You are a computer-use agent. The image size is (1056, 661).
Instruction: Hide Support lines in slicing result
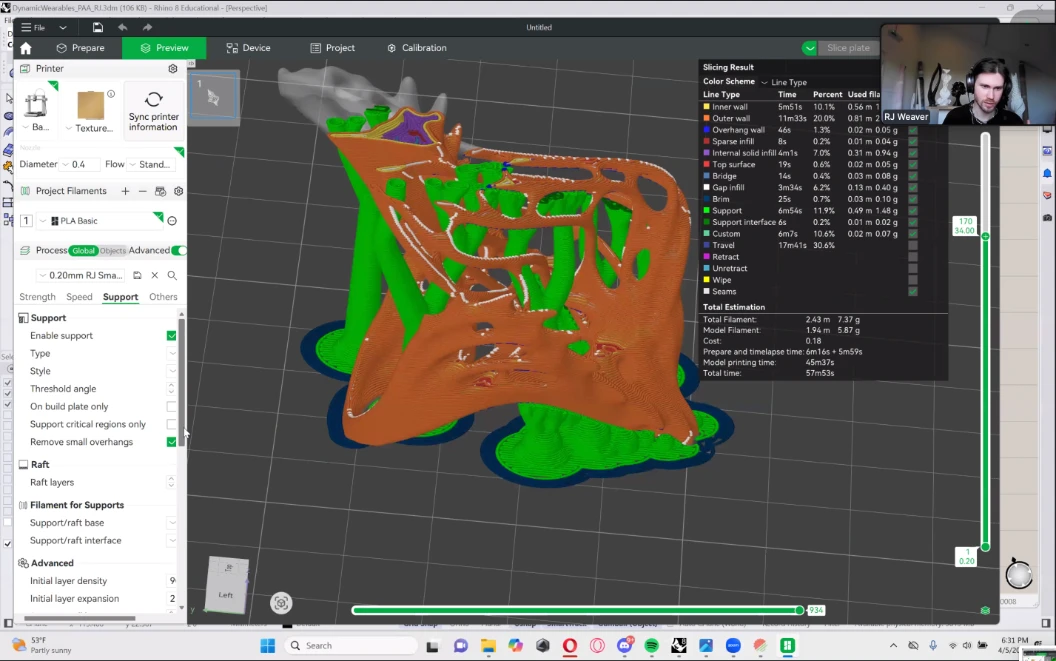coord(913,211)
